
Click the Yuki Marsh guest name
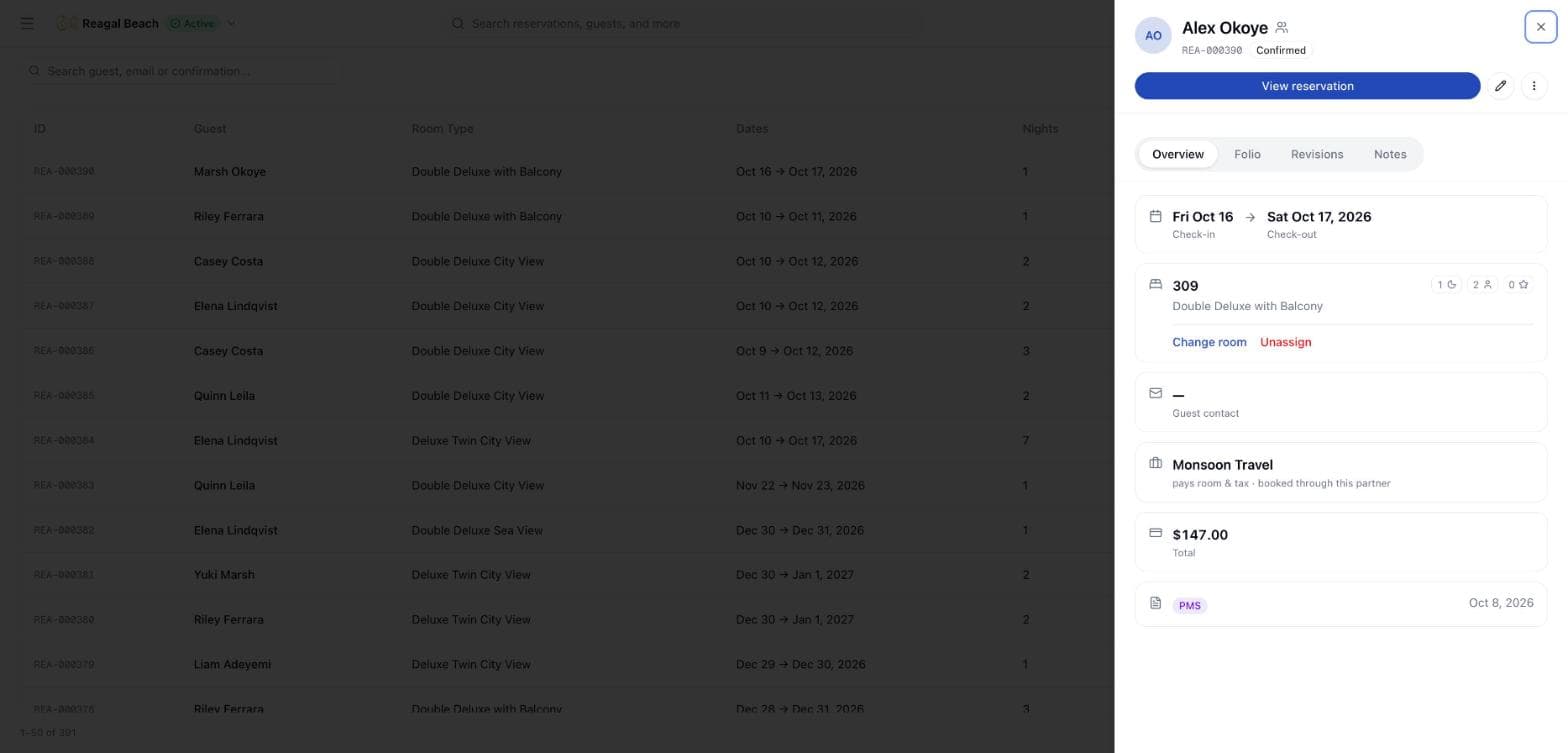(224, 575)
